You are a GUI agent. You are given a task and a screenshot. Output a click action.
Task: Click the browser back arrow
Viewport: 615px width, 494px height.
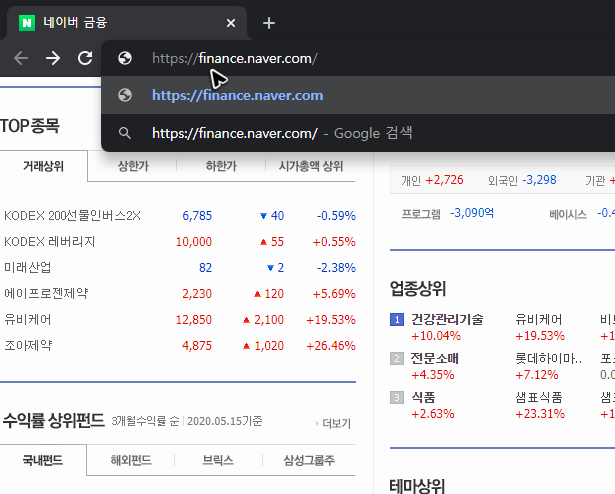click(21, 58)
